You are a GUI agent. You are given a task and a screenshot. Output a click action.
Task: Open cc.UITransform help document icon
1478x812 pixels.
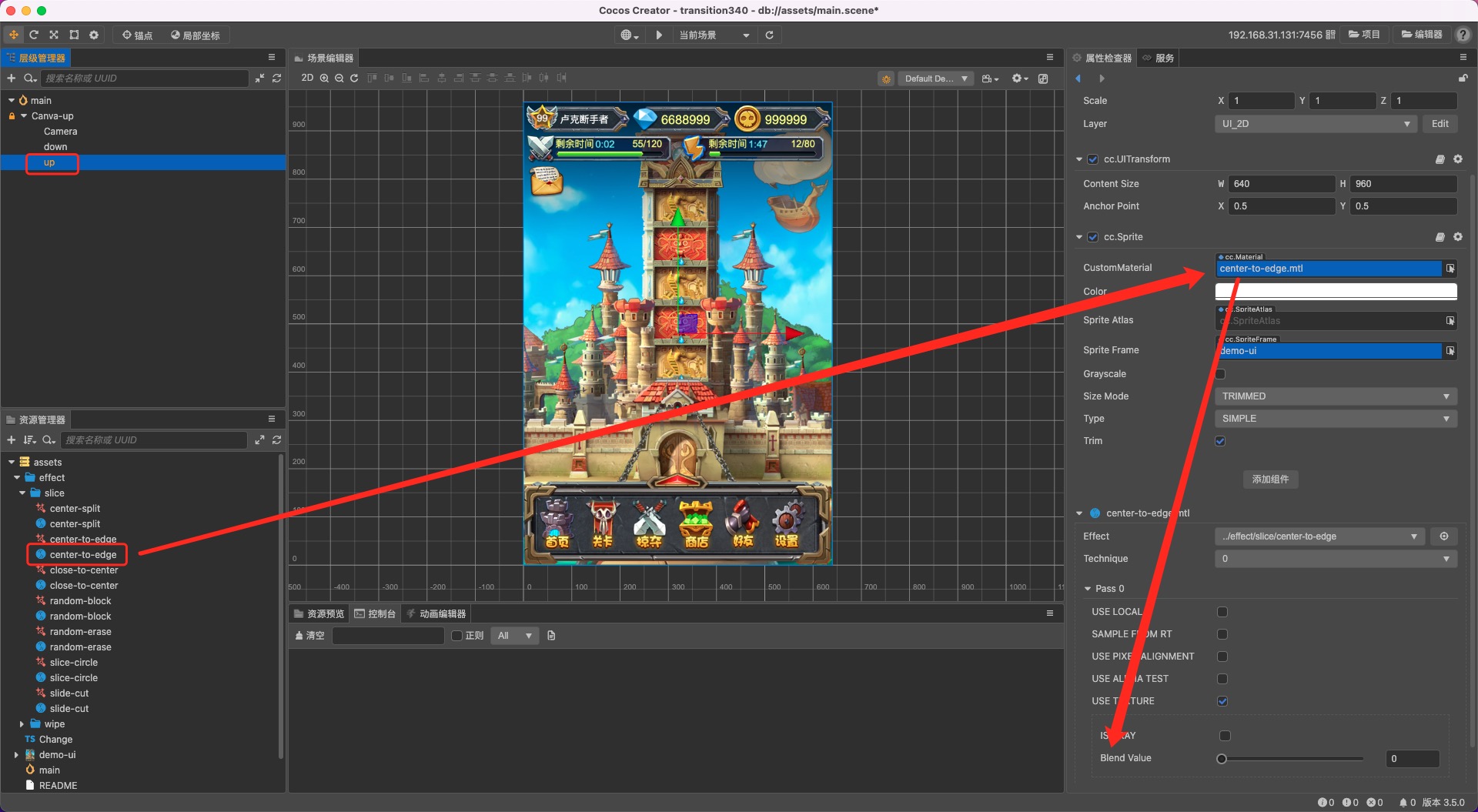click(x=1440, y=159)
